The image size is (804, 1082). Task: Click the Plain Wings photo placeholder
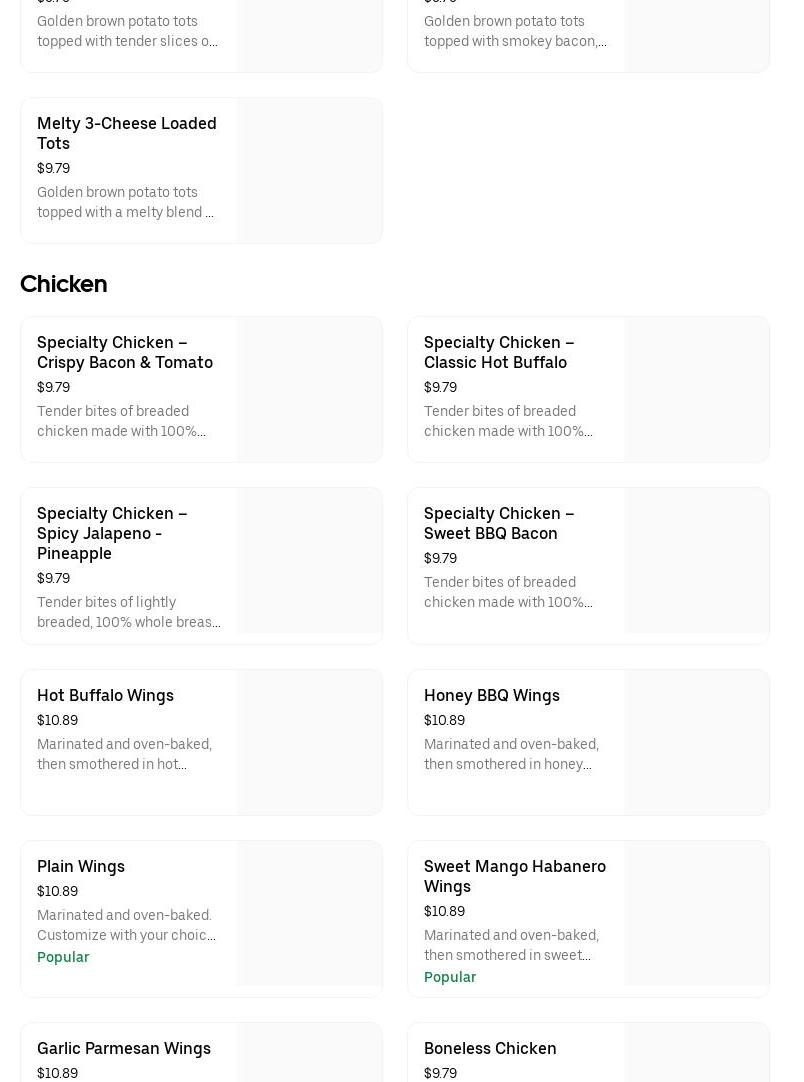coord(309,913)
